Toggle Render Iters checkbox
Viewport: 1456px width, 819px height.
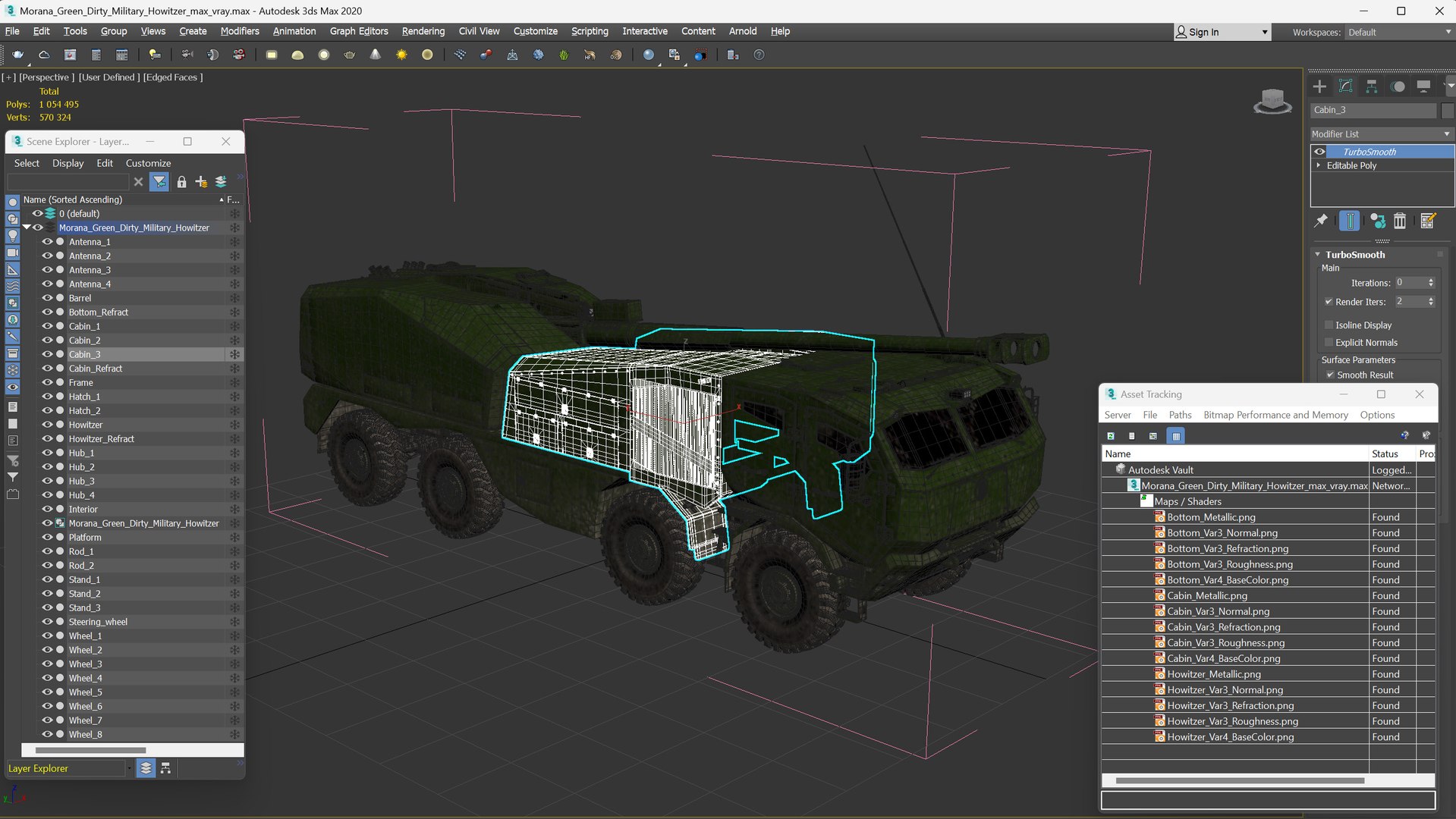[1329, 302]
